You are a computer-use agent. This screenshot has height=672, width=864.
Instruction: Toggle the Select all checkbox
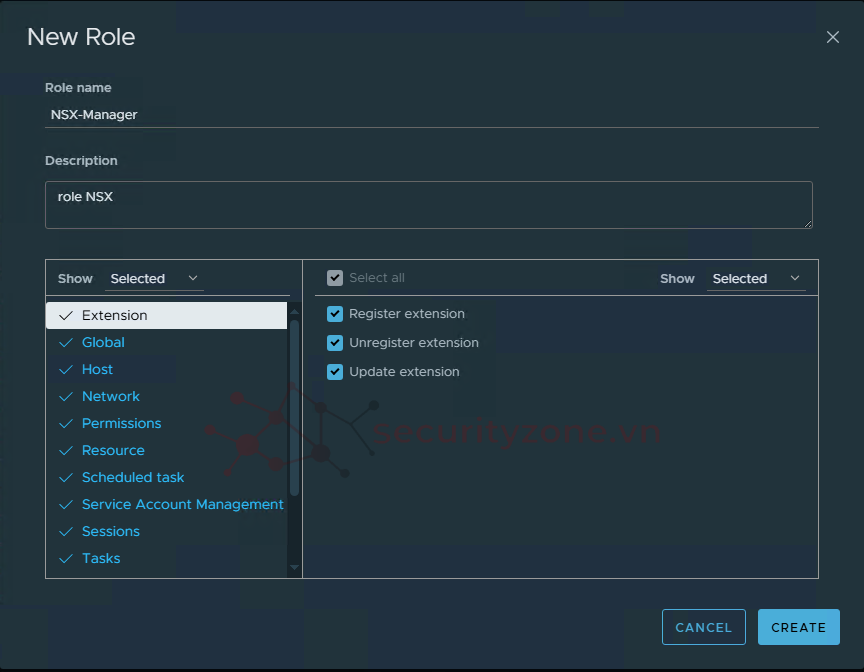click(x=335, y=278)
